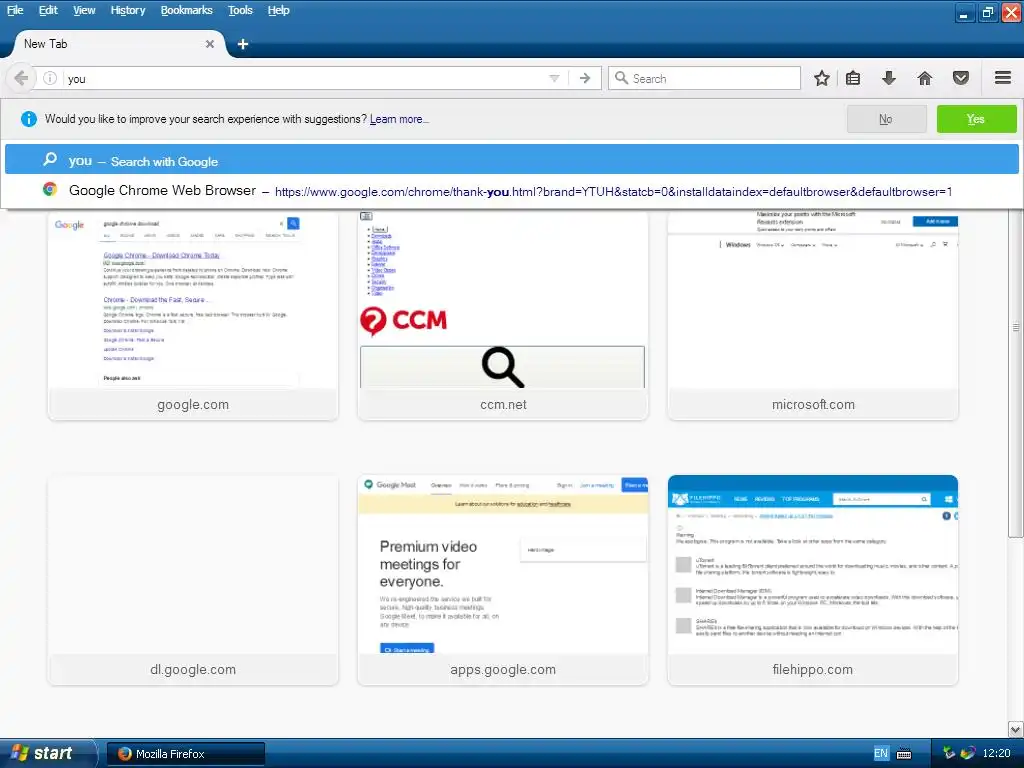This screenshot has width=1024, height=768.
Task: Open the View menu
Action: [x=84, y=10]
